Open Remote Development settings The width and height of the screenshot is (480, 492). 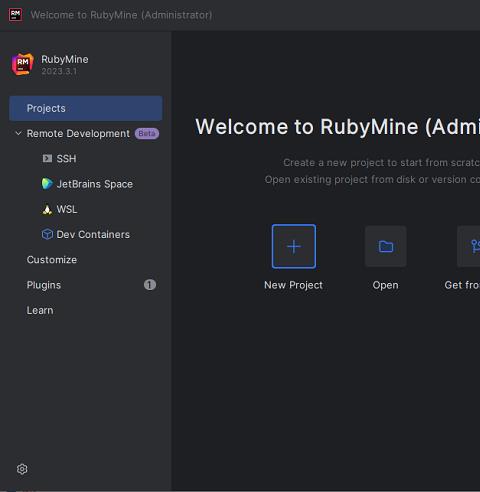point(78,133)
